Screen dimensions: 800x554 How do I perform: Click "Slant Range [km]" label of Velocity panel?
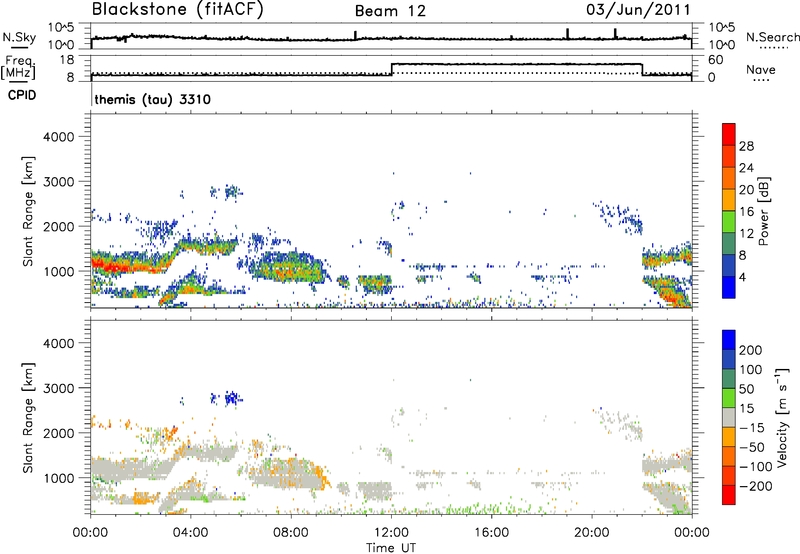click(29, 418)
